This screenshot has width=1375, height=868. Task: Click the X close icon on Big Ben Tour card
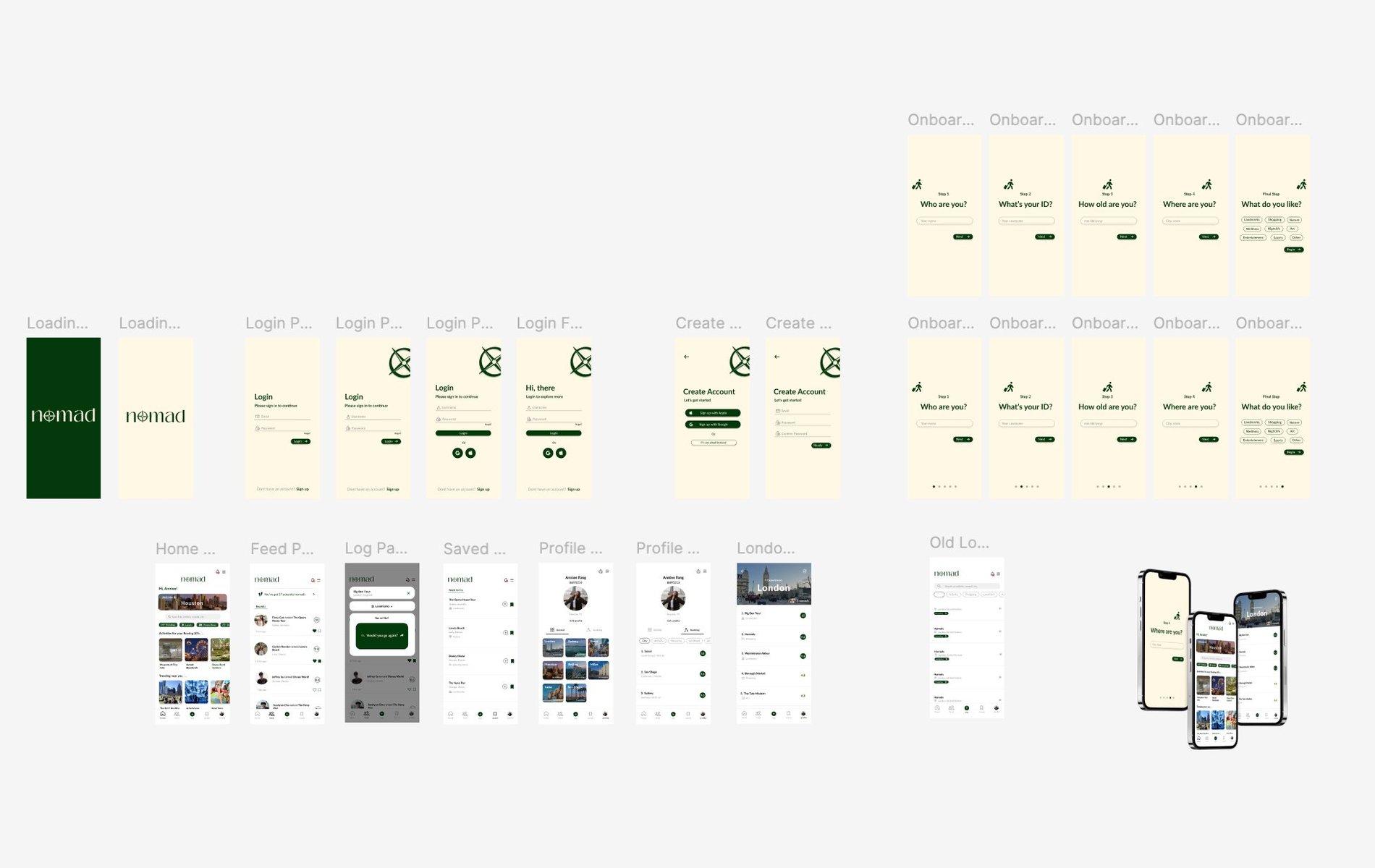(408, 592)
